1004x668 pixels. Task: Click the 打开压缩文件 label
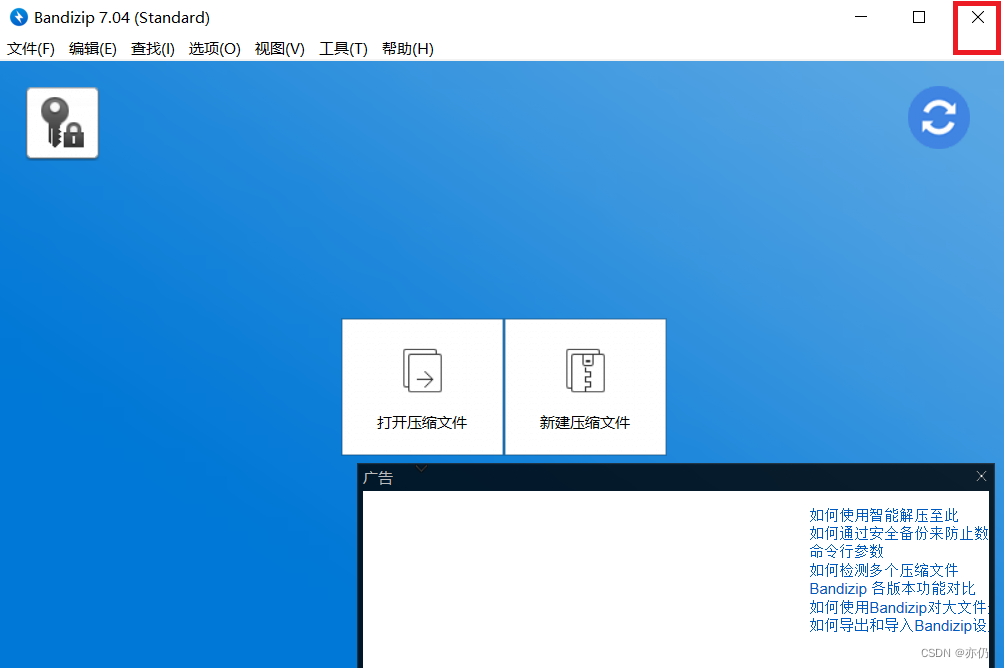422,423
